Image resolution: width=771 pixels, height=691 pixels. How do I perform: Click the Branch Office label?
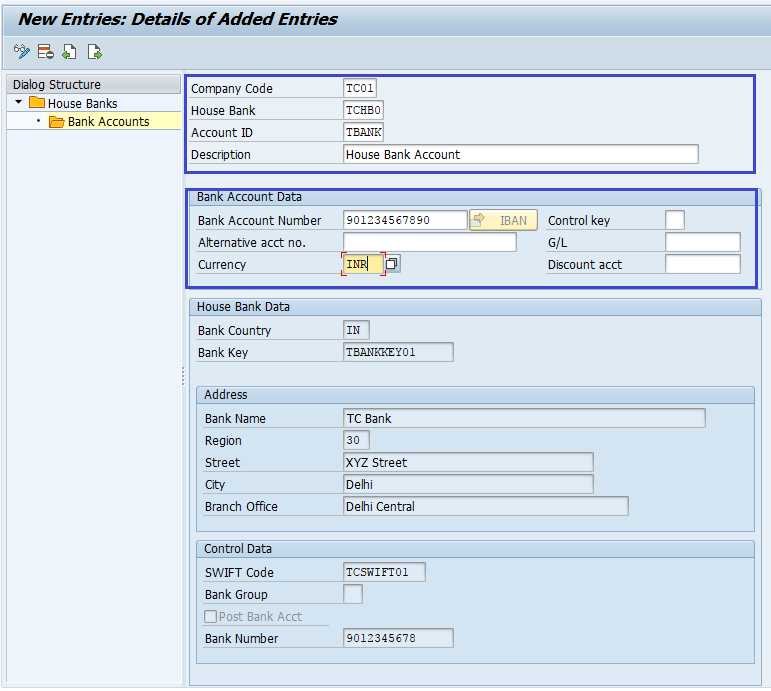pos(241,507)
